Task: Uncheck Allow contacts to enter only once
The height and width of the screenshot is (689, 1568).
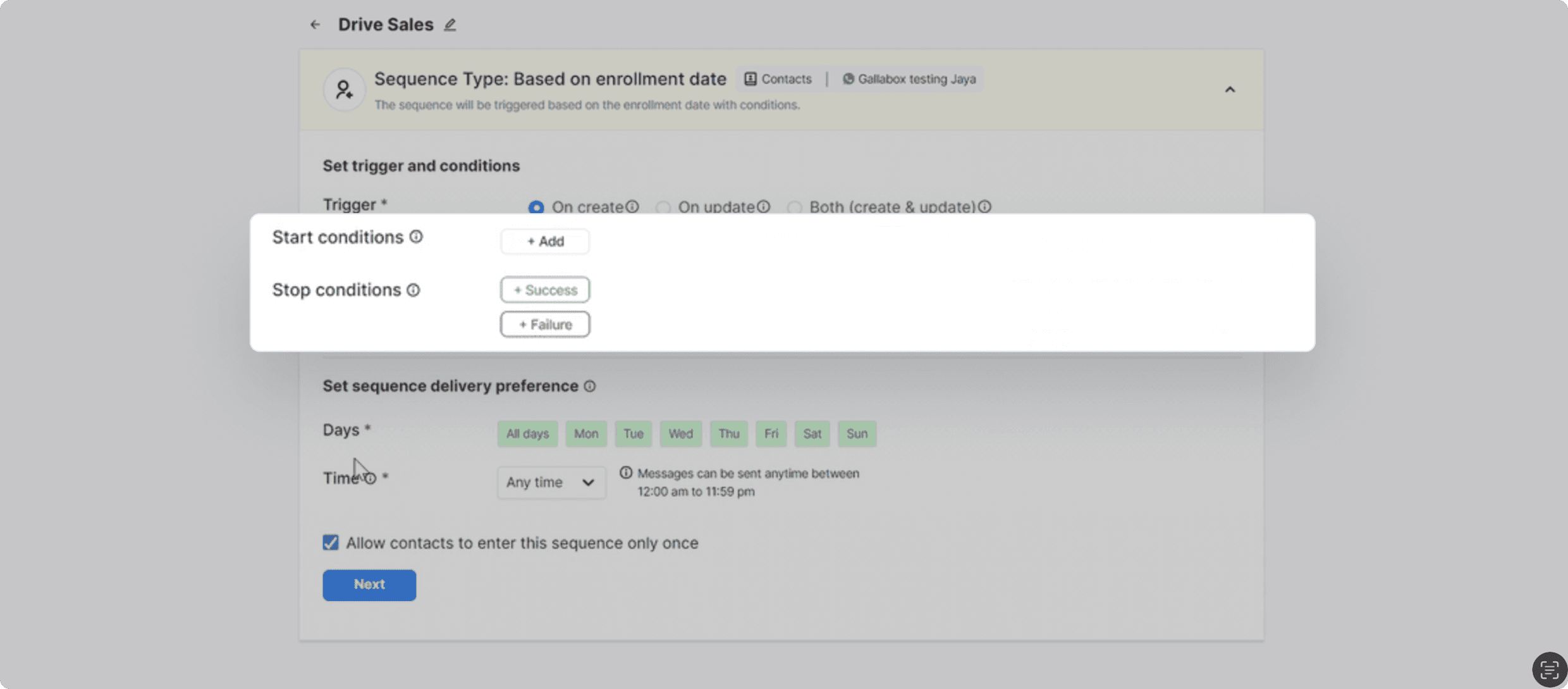Action: pos(331,543)
